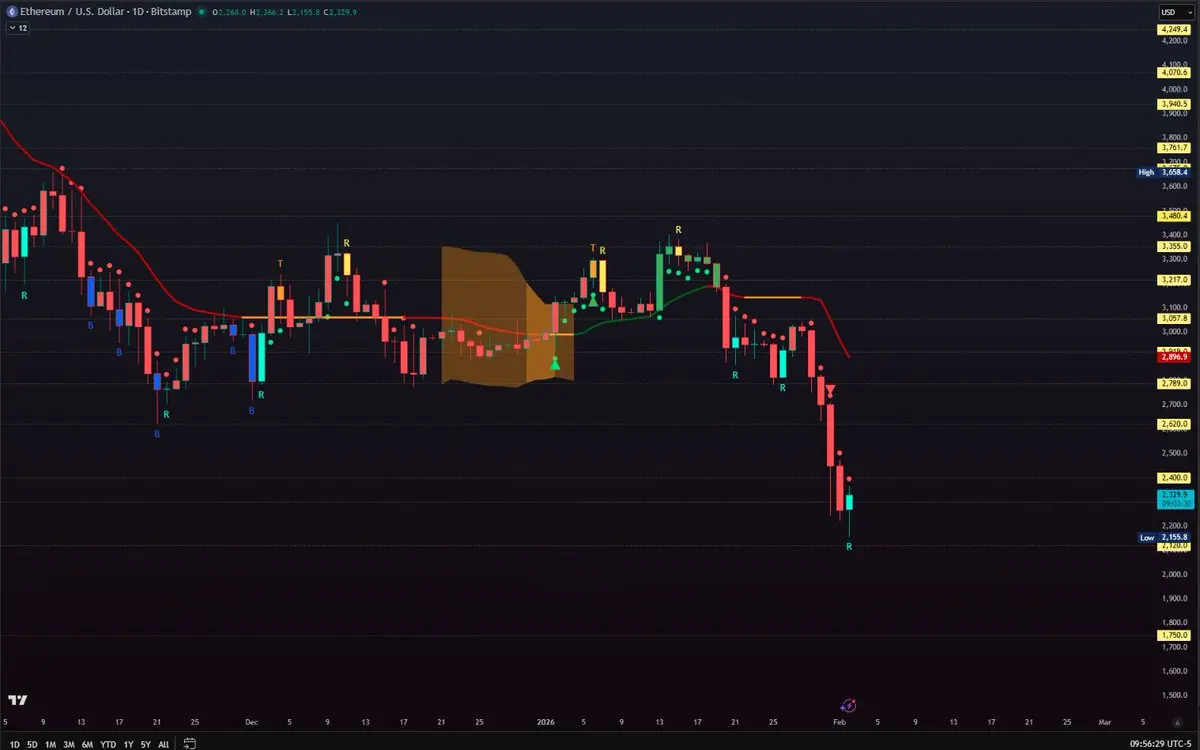Expand the collapsed 12 indicators legend
This screenshot has width=1200, height=750.
click(x=17, y=29)
